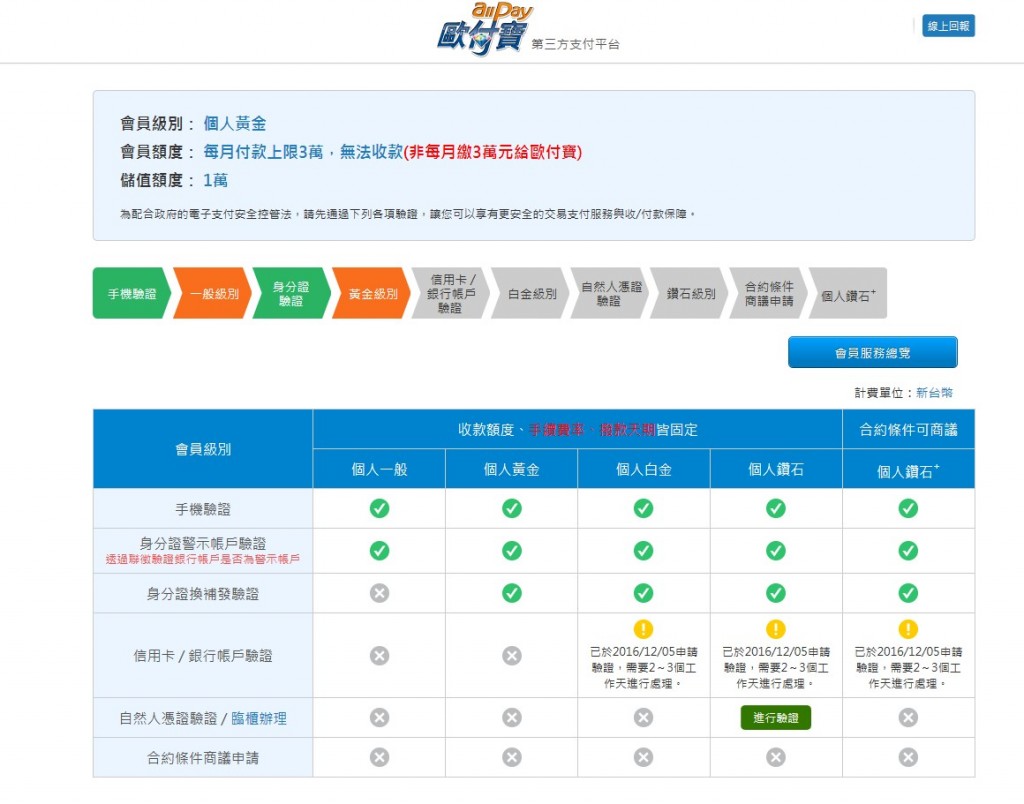The height and width of the screenshot is (804, 1024).
Task: Click the 個人白金 column header
Action: (x=644, y=469)
